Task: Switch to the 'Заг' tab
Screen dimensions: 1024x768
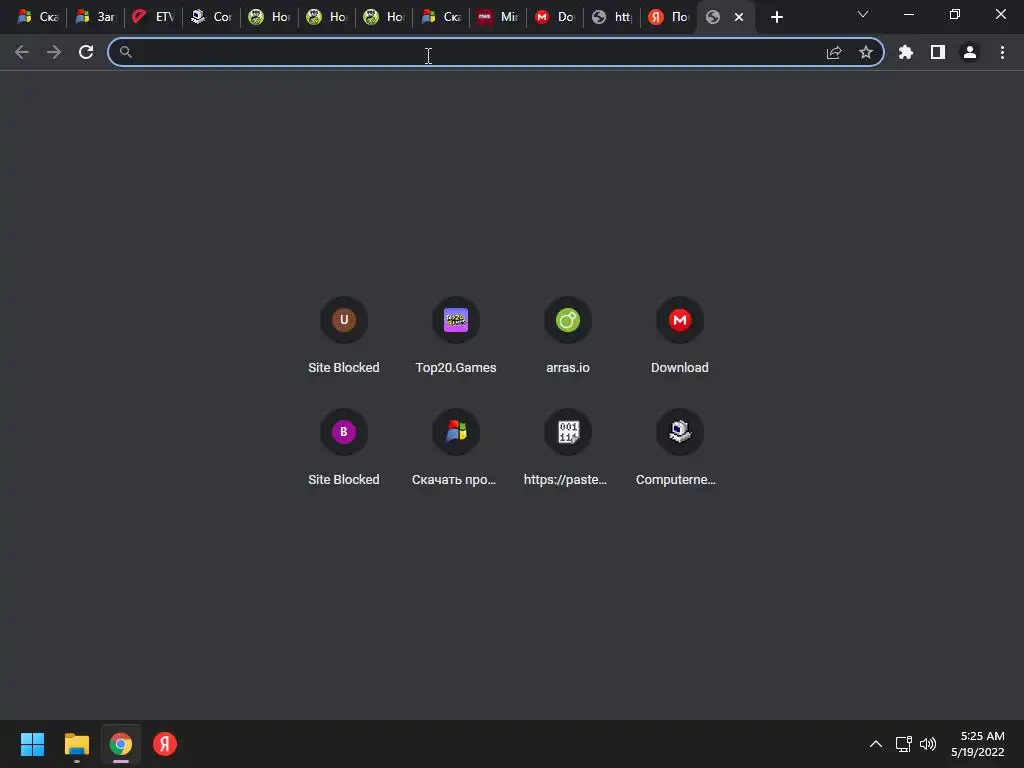Action: click(x=95, y=17)
